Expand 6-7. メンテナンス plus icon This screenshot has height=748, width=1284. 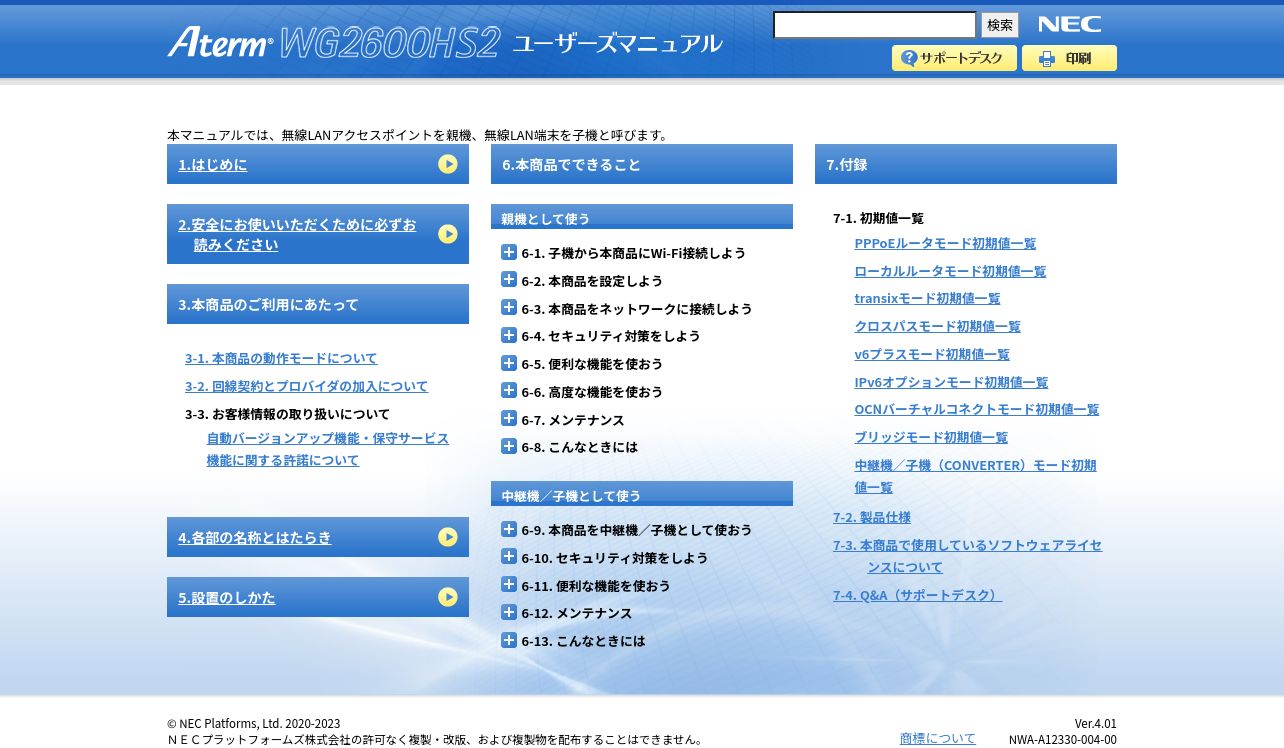[509, 419]
